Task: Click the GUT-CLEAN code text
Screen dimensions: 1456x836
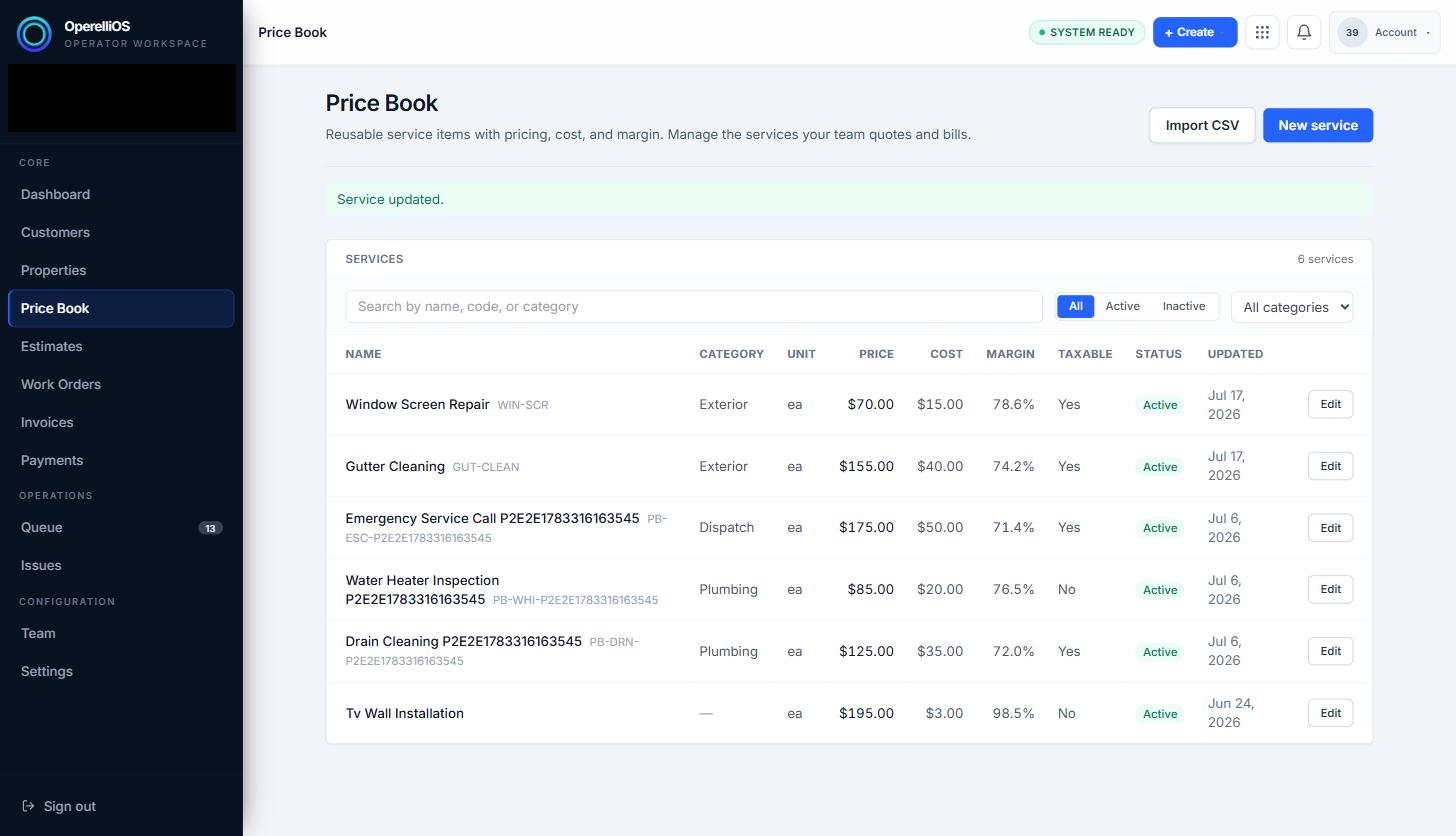Action: [x=486, y=467]
